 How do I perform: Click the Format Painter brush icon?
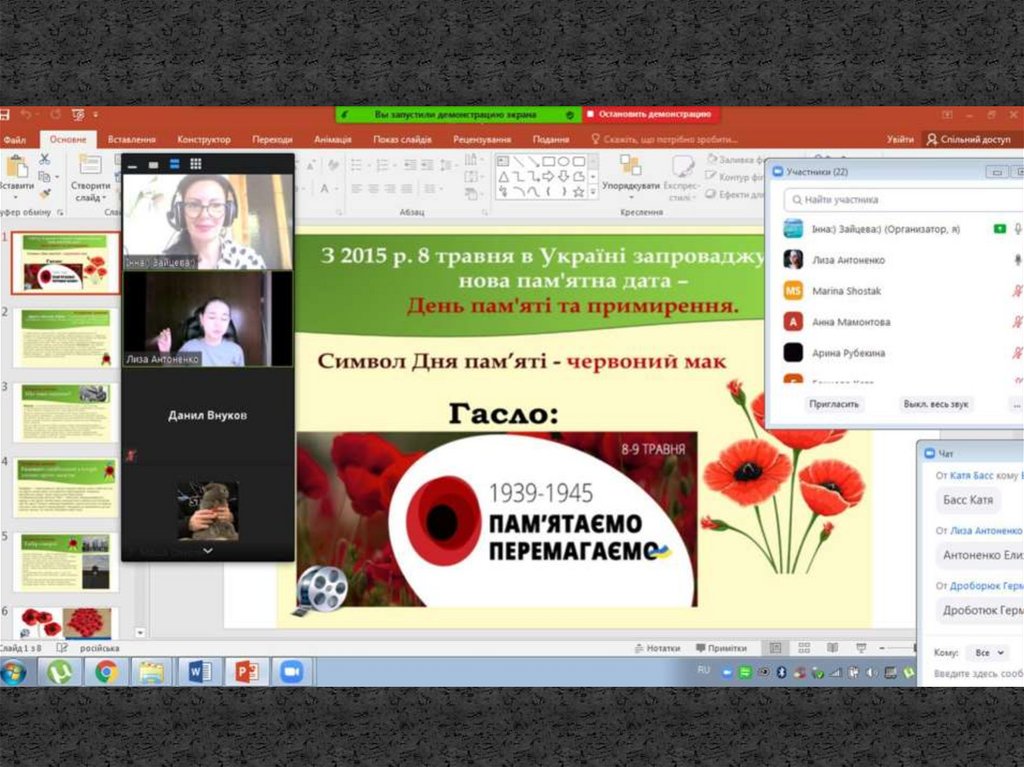[44, 193]
